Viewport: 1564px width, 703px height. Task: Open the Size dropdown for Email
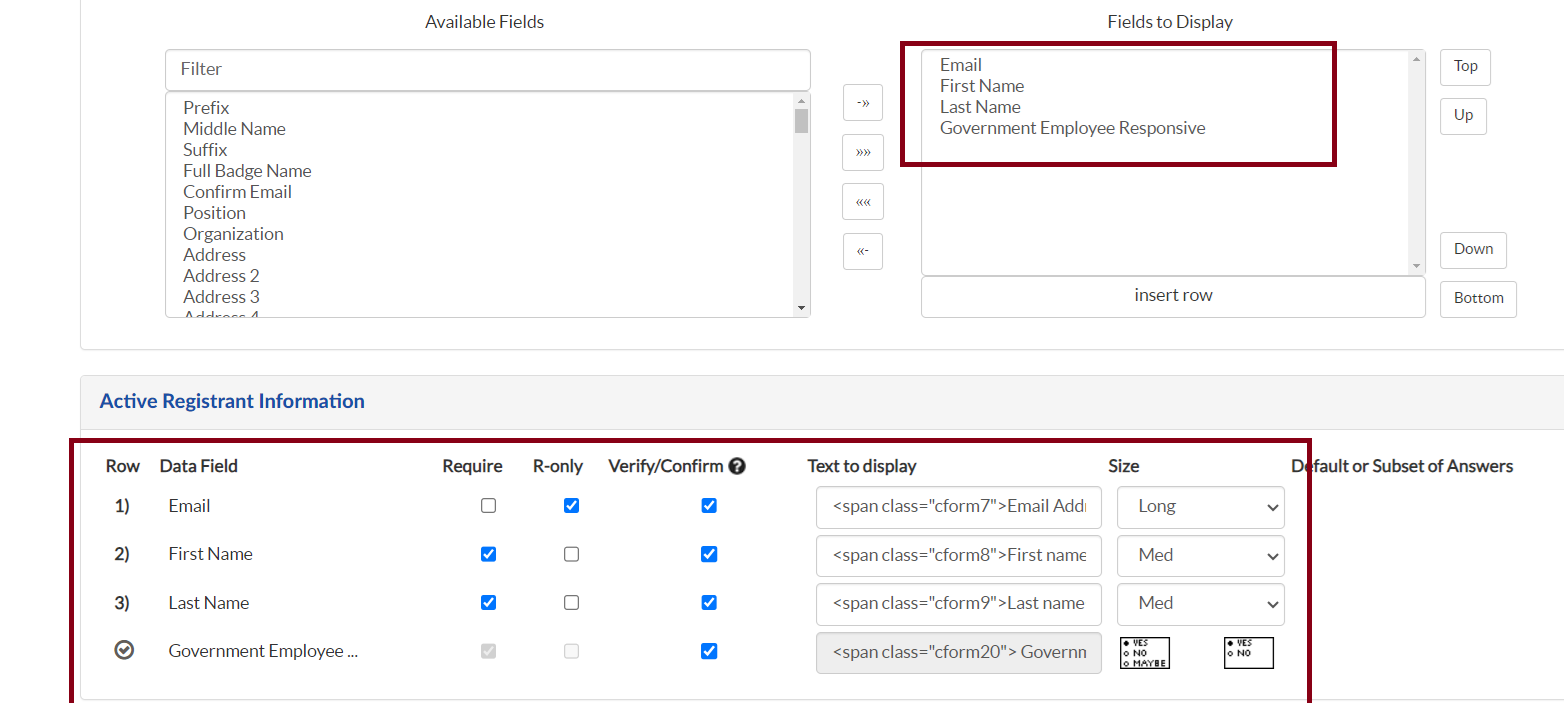tap(1200, 507)
